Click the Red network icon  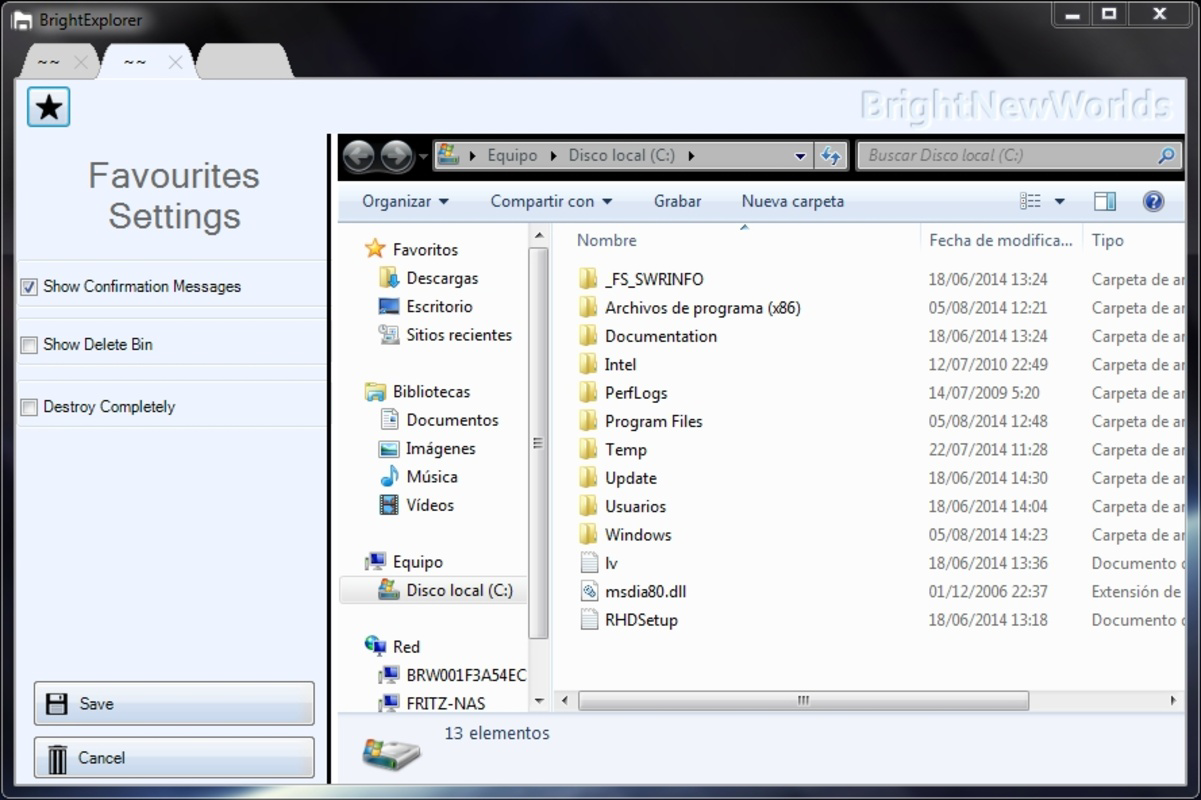point(376,646)
